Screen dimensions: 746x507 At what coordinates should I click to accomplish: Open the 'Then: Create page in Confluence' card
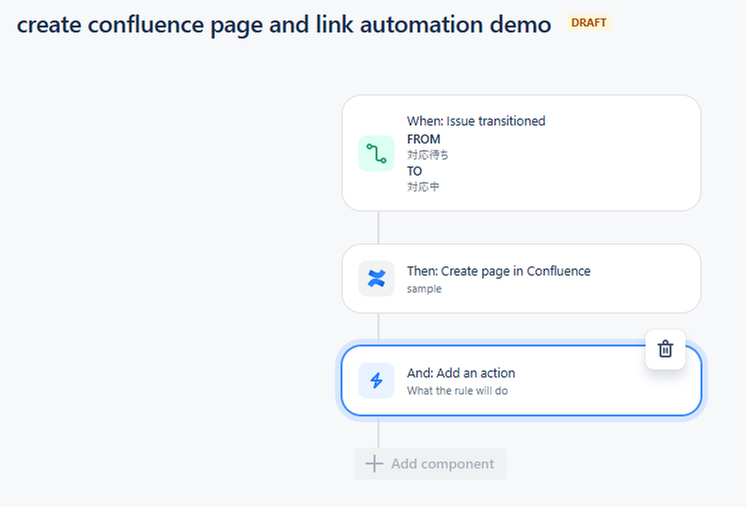point(521,279)
